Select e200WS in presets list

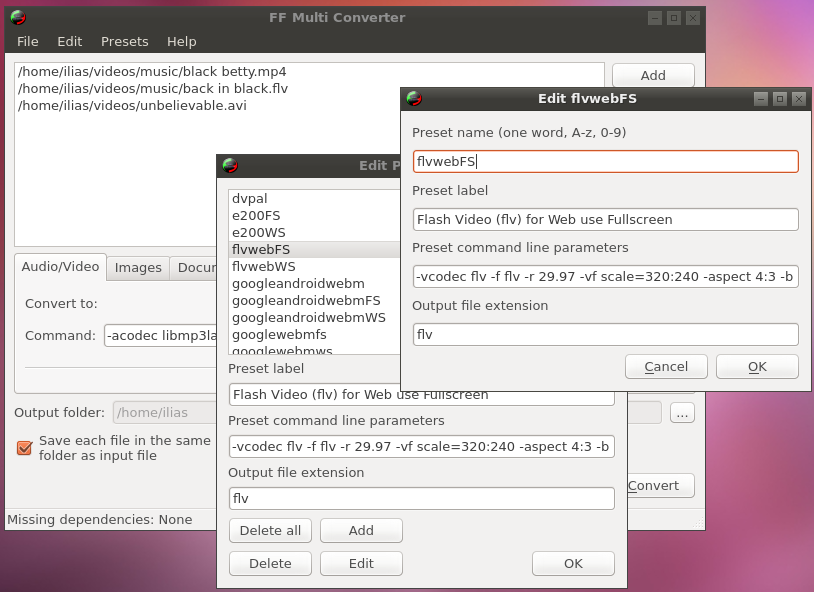[314, 233]
